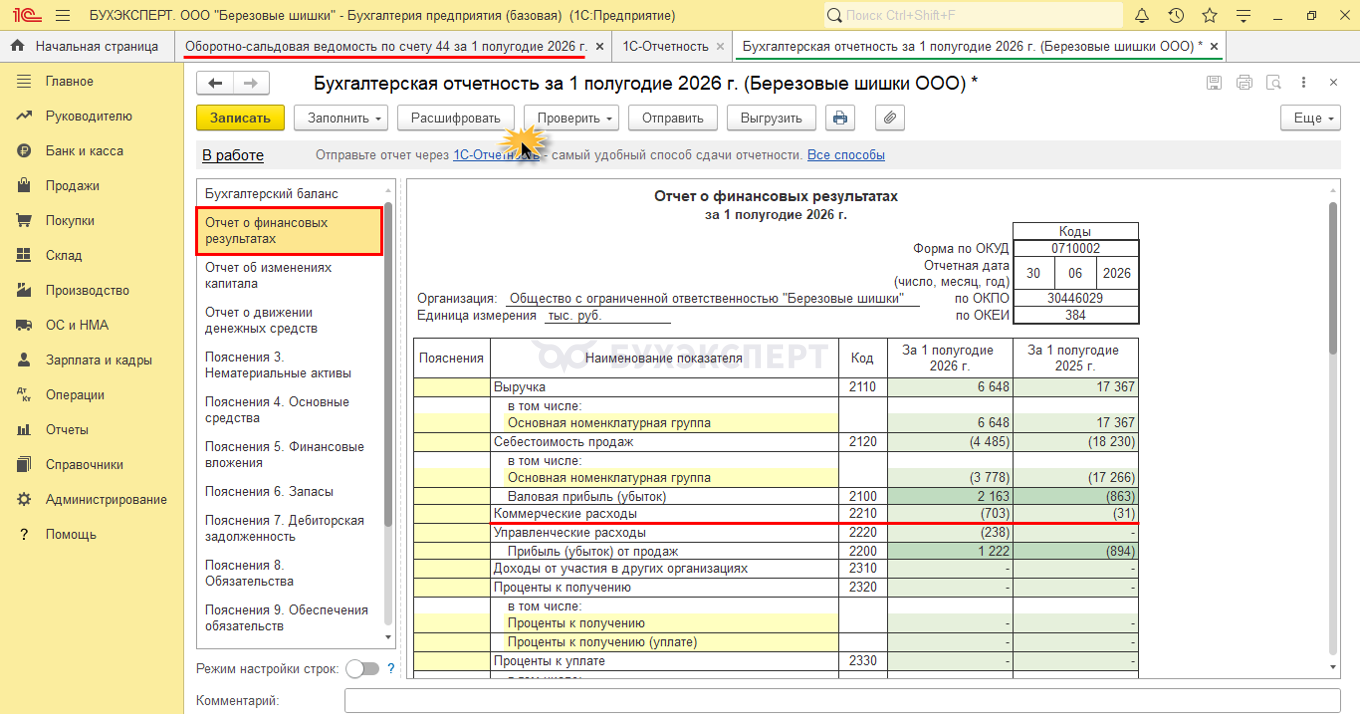Go forward with the right arrow
The width and height of the screenshot is (1360, 714).
click(251, 84)
